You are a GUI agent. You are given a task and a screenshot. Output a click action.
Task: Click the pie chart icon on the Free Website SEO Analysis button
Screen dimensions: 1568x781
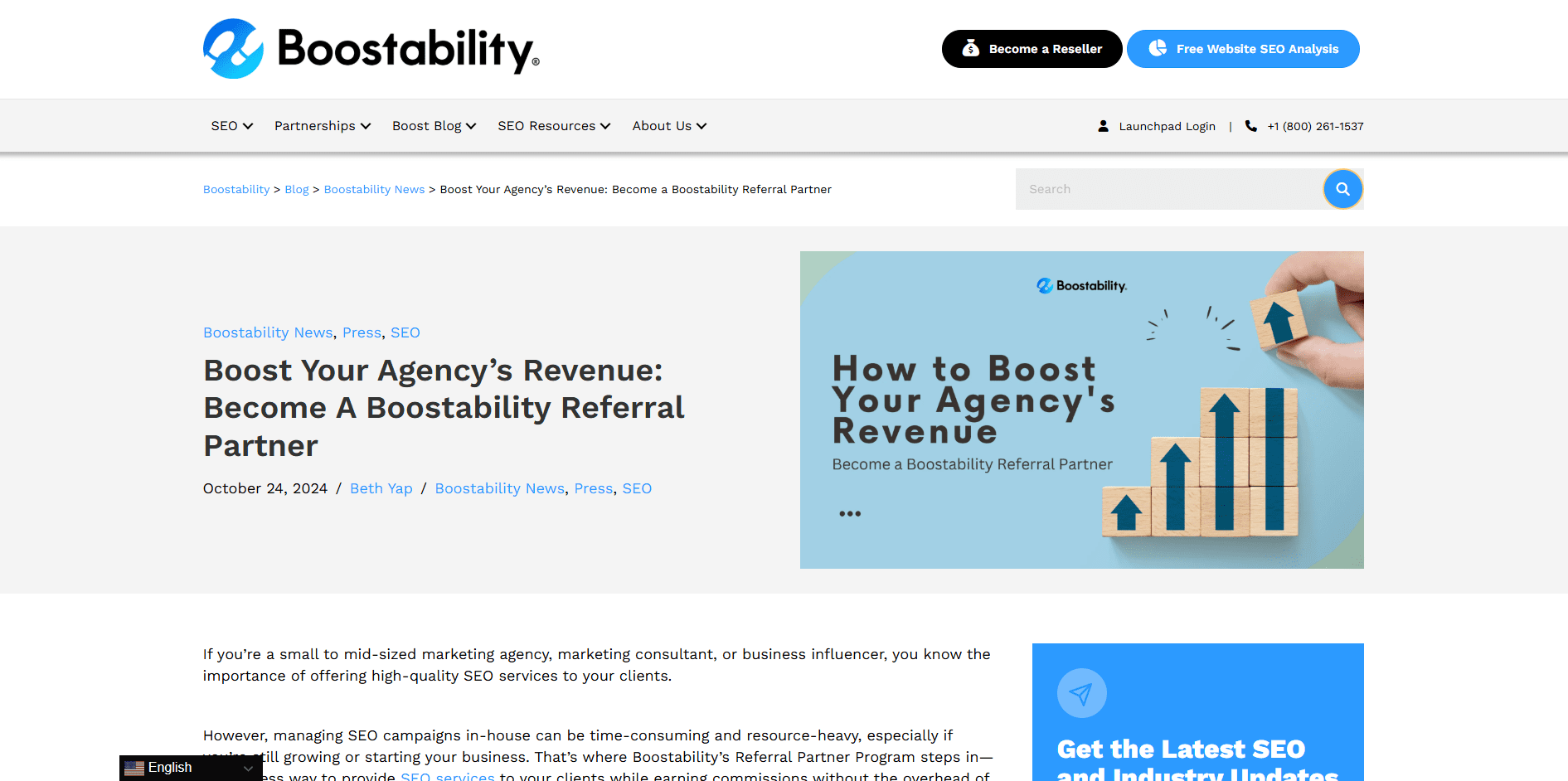(x=1158, y=49)
